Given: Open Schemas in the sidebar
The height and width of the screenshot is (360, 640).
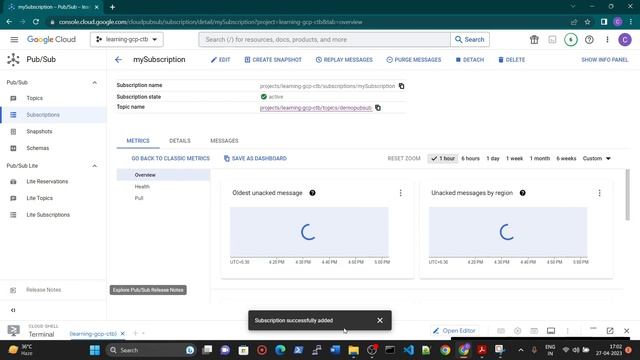Looking at the screenshot, I should pos(53,148).
